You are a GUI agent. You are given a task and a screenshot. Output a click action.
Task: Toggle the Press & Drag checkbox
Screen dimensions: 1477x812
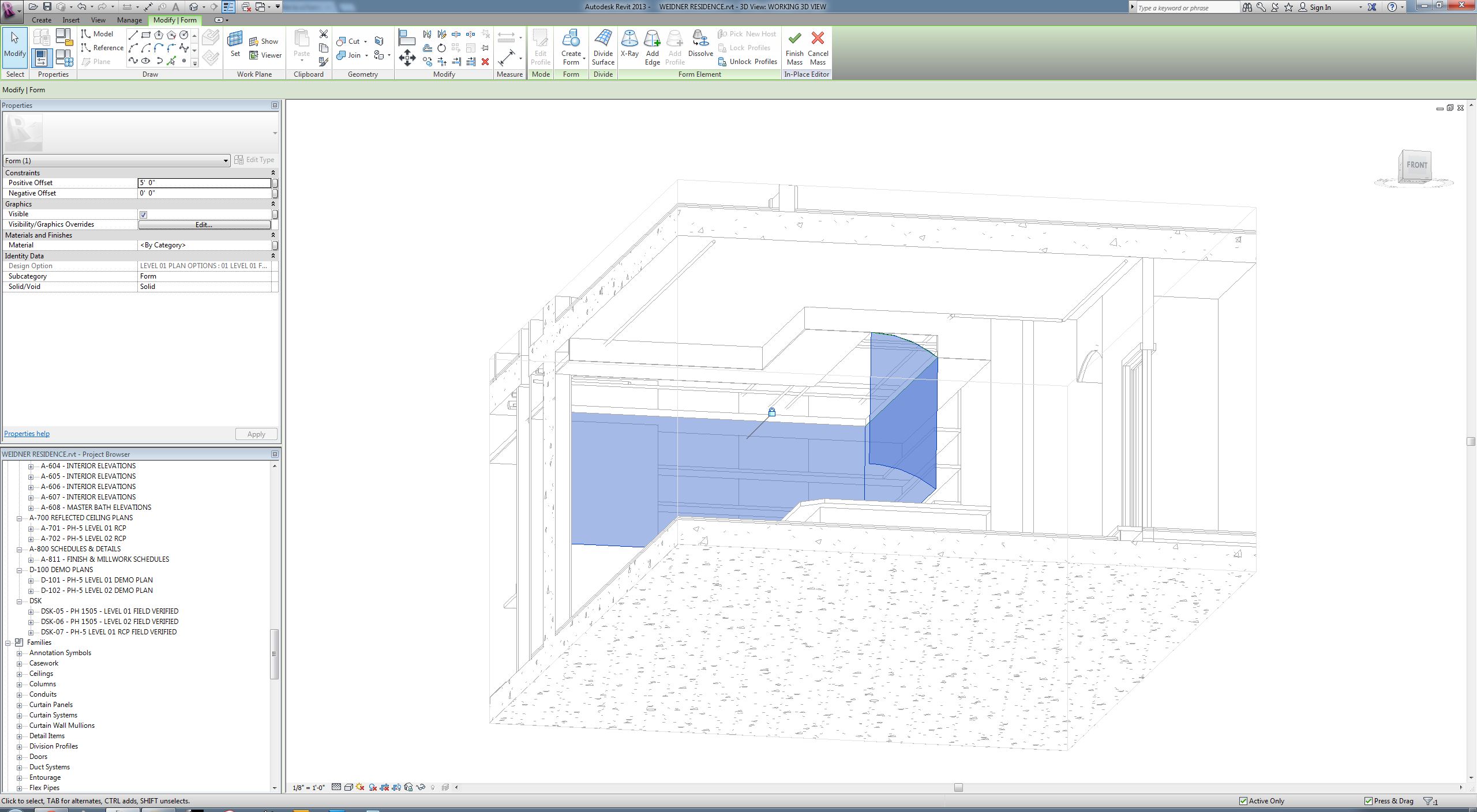coord(1368,801)
